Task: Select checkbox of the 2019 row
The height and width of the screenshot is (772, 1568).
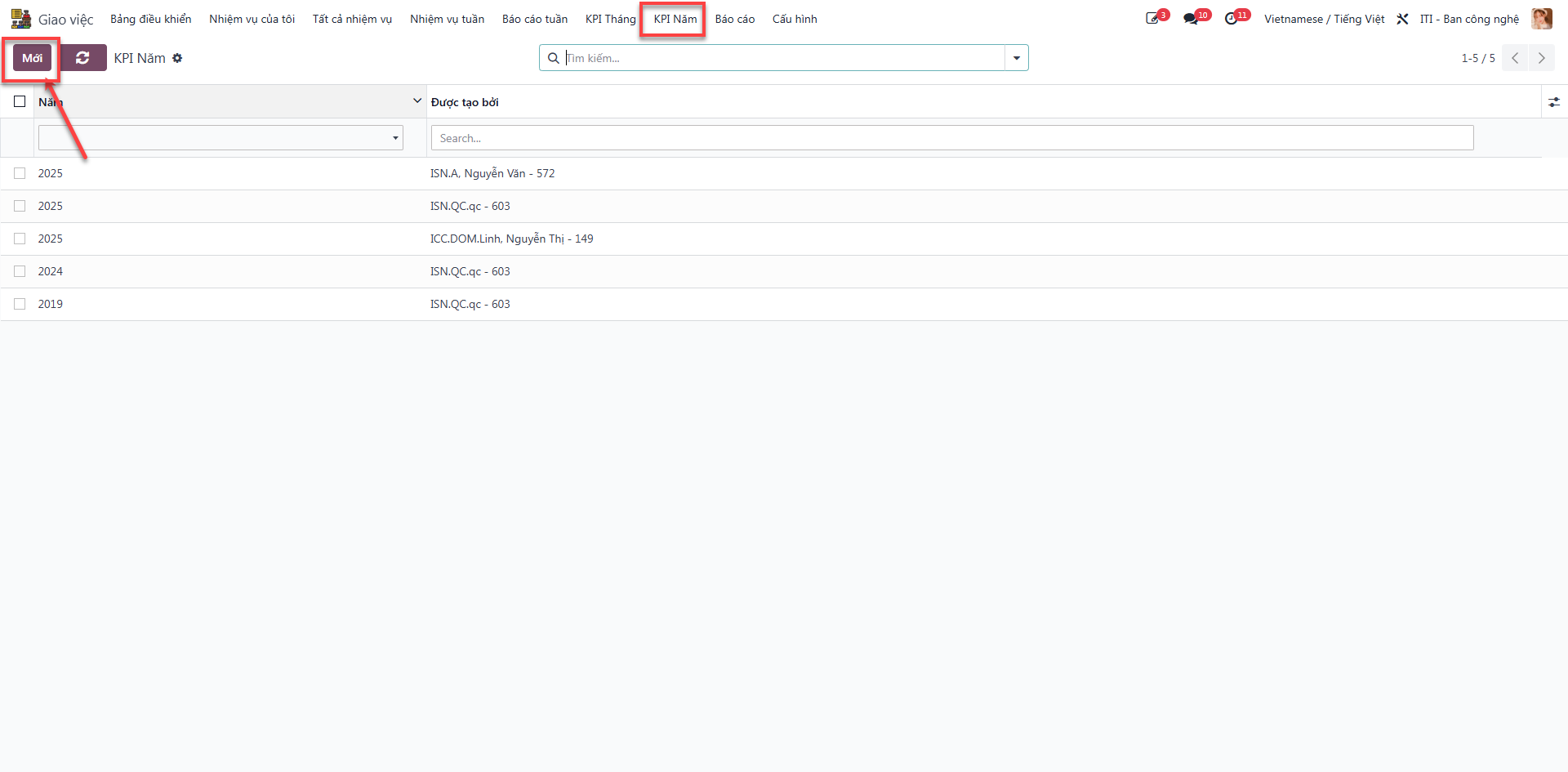Action: pyautogui.click(x=20, y=304)
